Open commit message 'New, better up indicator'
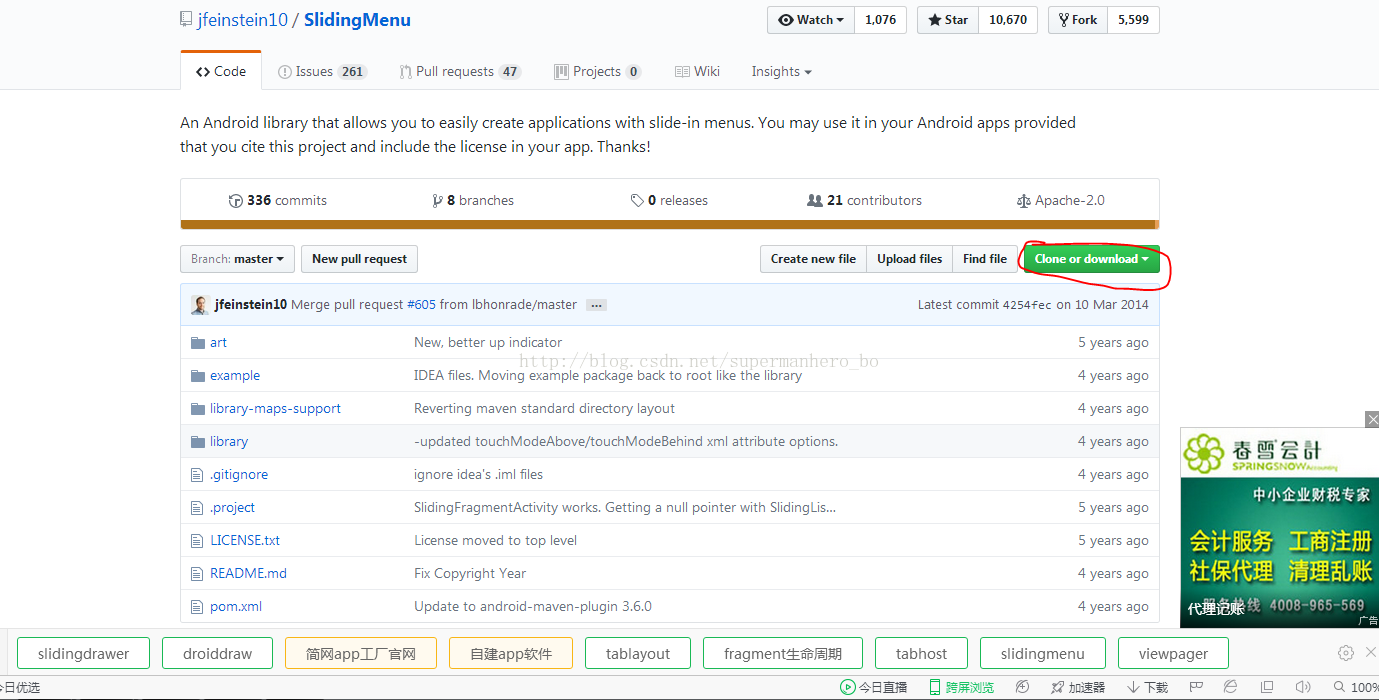Viewport: 1379px width, 700px height. coord(488,342)
